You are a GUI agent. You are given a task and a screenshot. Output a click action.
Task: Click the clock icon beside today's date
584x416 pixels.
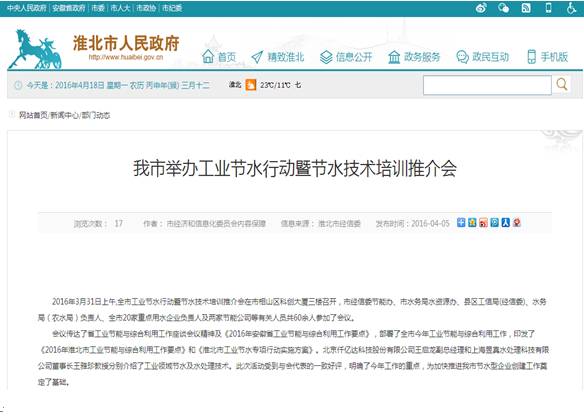(x=18, y=85)
